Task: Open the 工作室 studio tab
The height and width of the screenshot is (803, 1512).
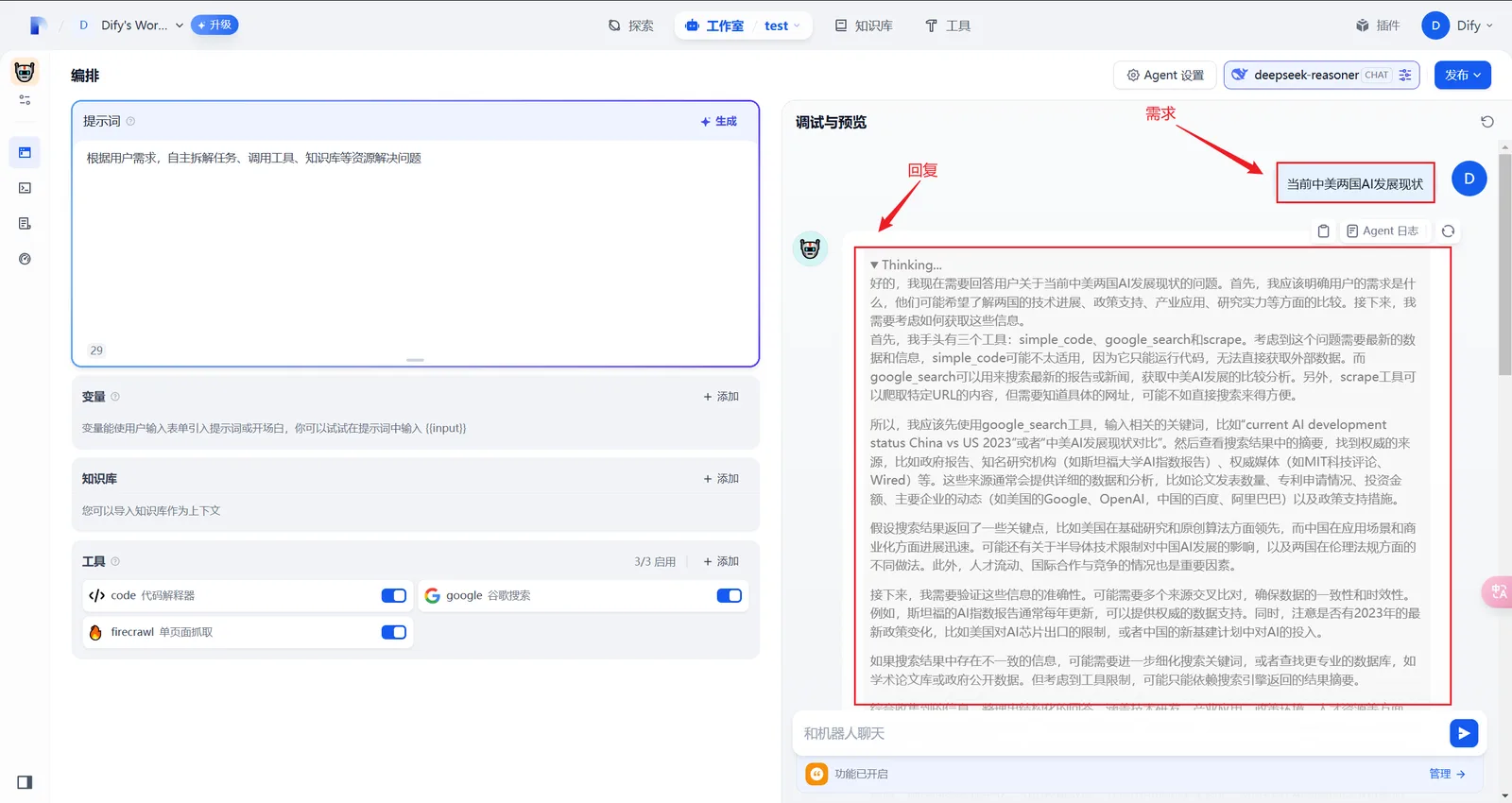Action: pyautogui.click(x=714, y=26)
